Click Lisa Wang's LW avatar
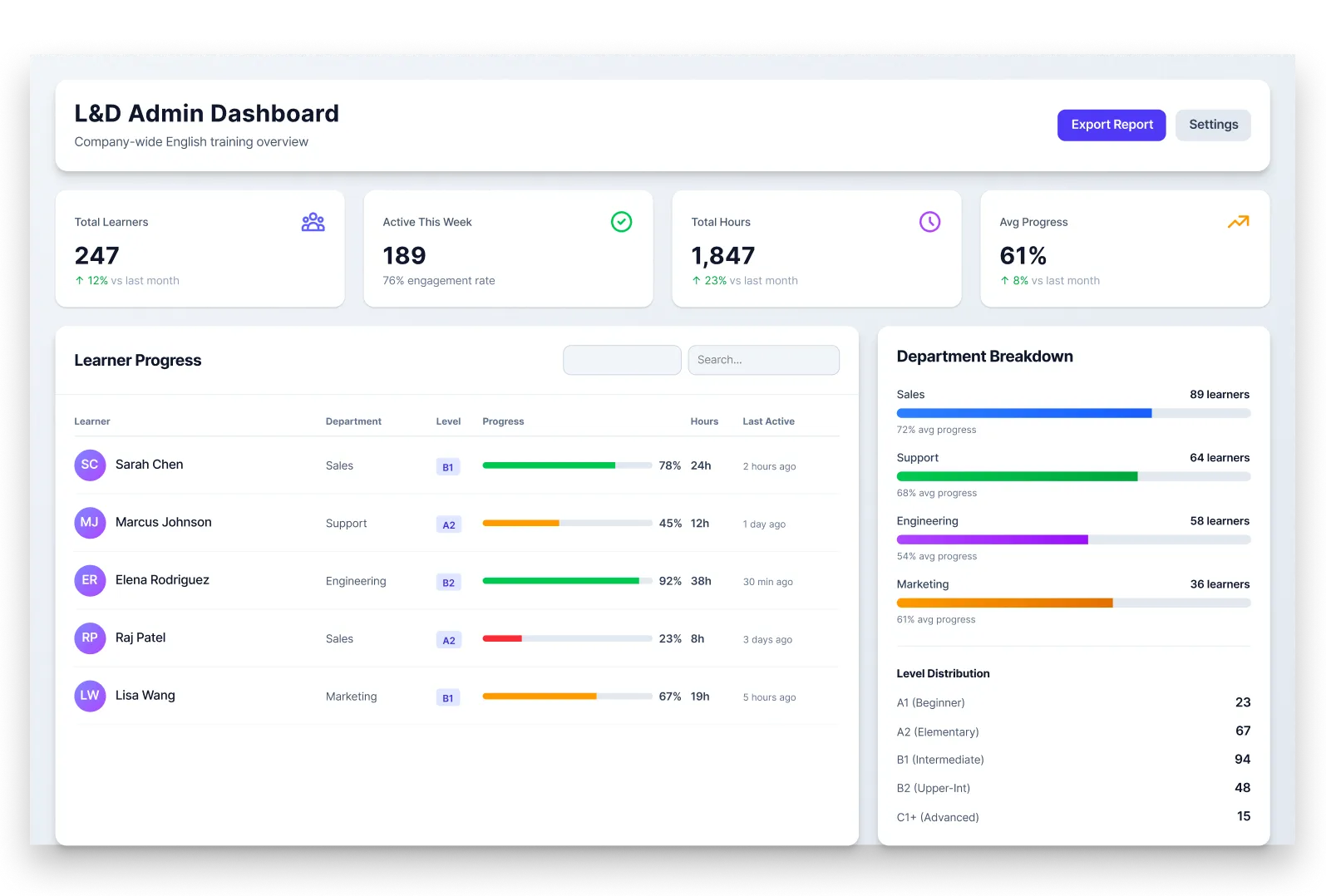The height and width of the screenshot is (896, 1326). point(90,696)
